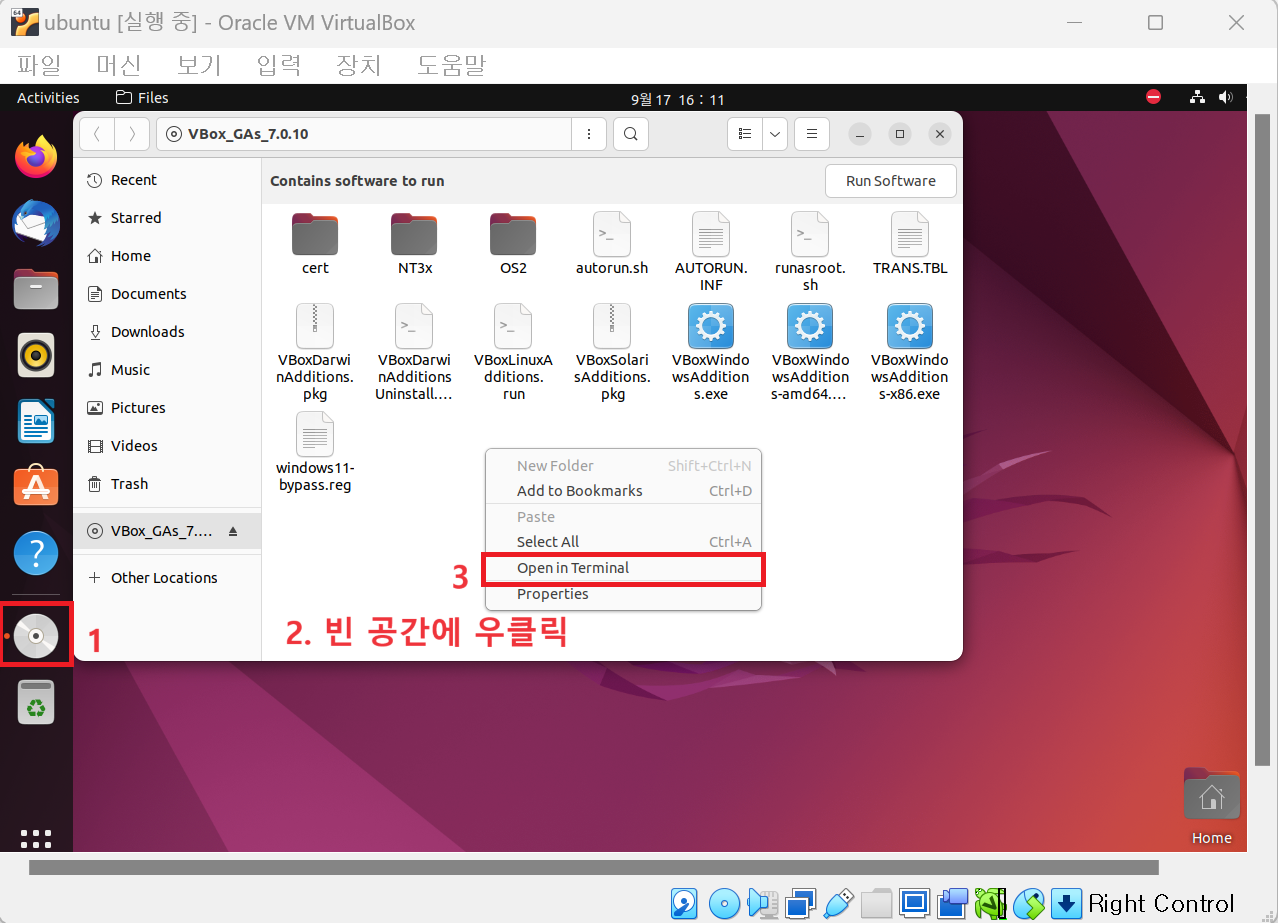Click the Run Software button
This screenshot has width=1278, height=923.
point(890,181)
